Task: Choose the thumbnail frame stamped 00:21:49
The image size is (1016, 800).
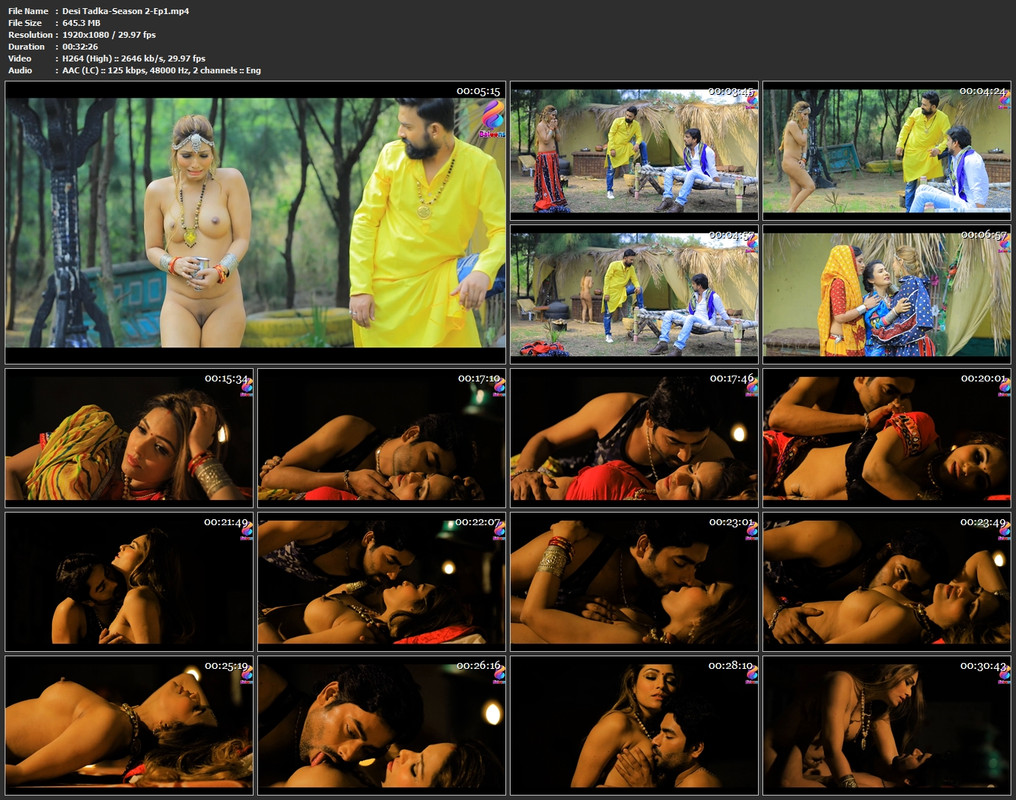Action: pyautogui.click(x=129, y=582)
